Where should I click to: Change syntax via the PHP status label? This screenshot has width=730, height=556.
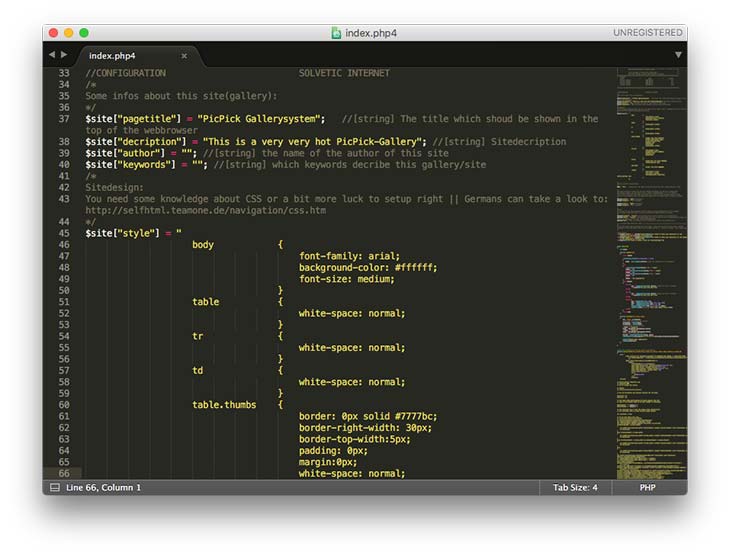(648, 488)
